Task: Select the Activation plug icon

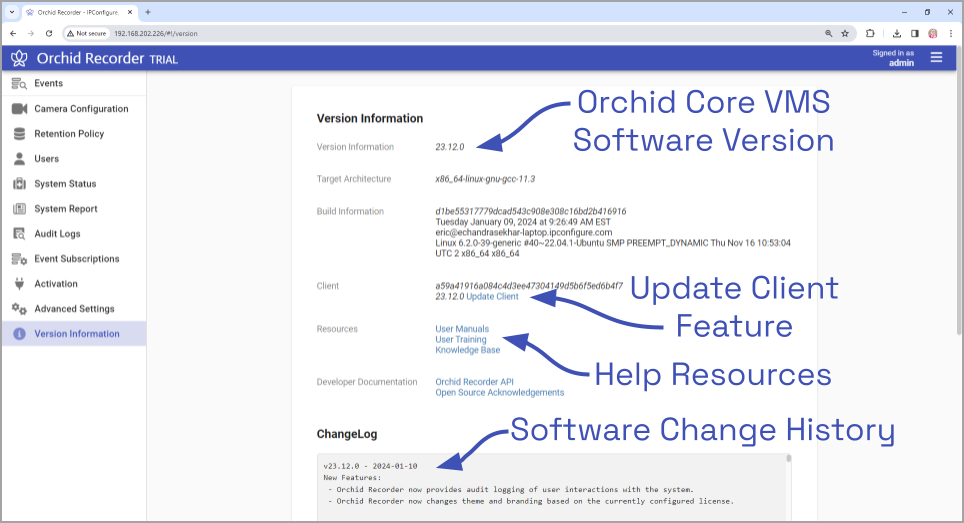Action: click(19, 284)
